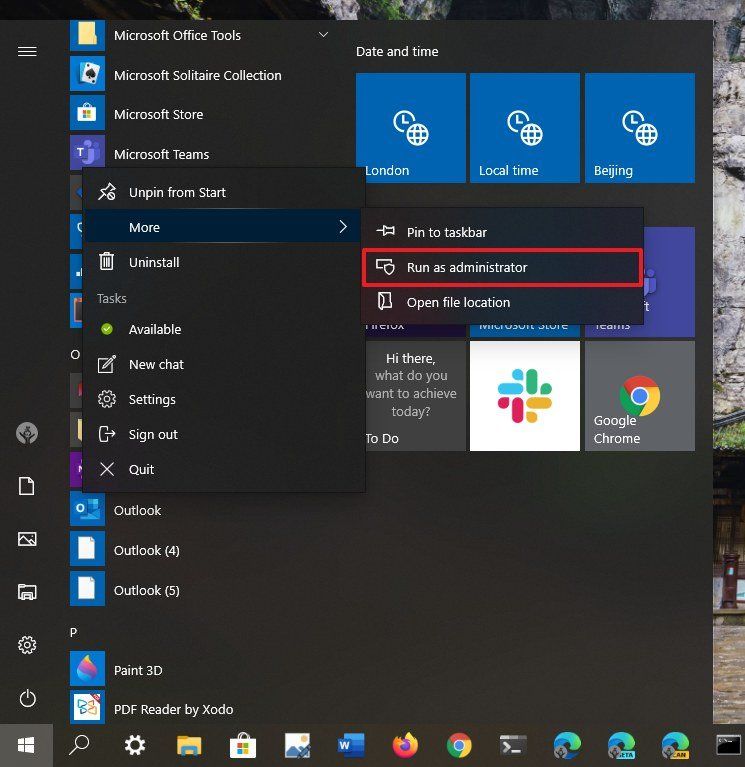Image resolution: width=745 pixels, height=767 pixels.
Task: Open File Explorer from the Start sidebar
Action: pyautogui.click(x=27, y=592)
